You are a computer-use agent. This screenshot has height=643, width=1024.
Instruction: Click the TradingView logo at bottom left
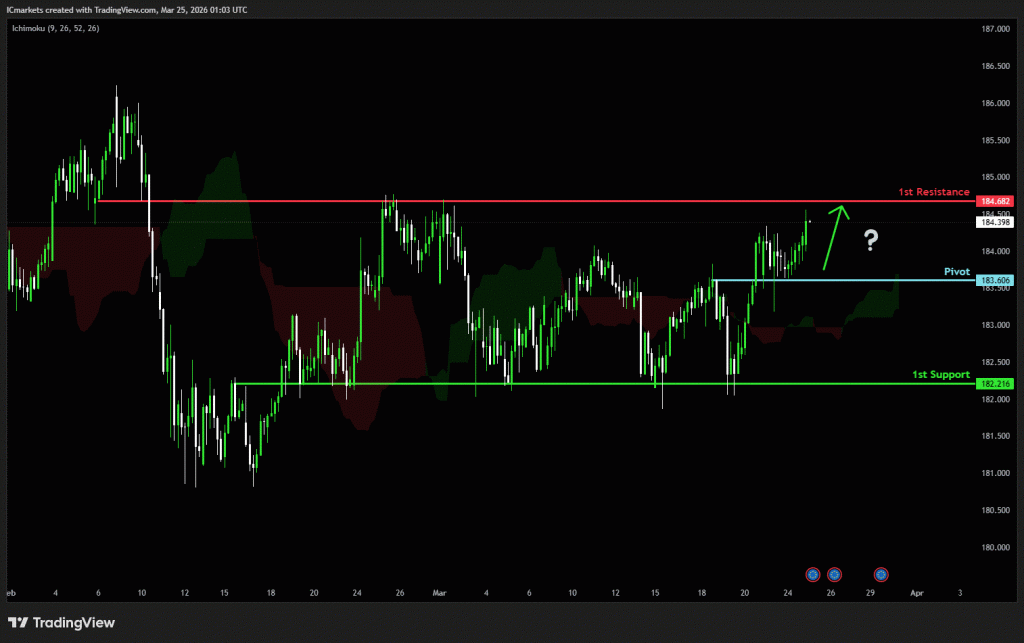point(62,623)
